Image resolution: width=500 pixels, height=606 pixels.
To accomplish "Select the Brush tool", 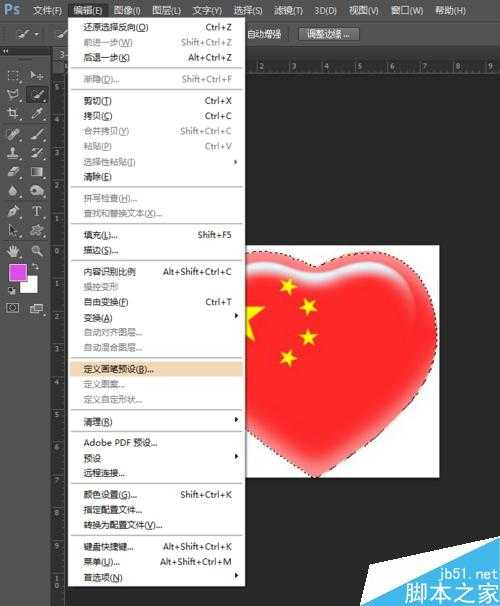I will click(x=37, y=134).
